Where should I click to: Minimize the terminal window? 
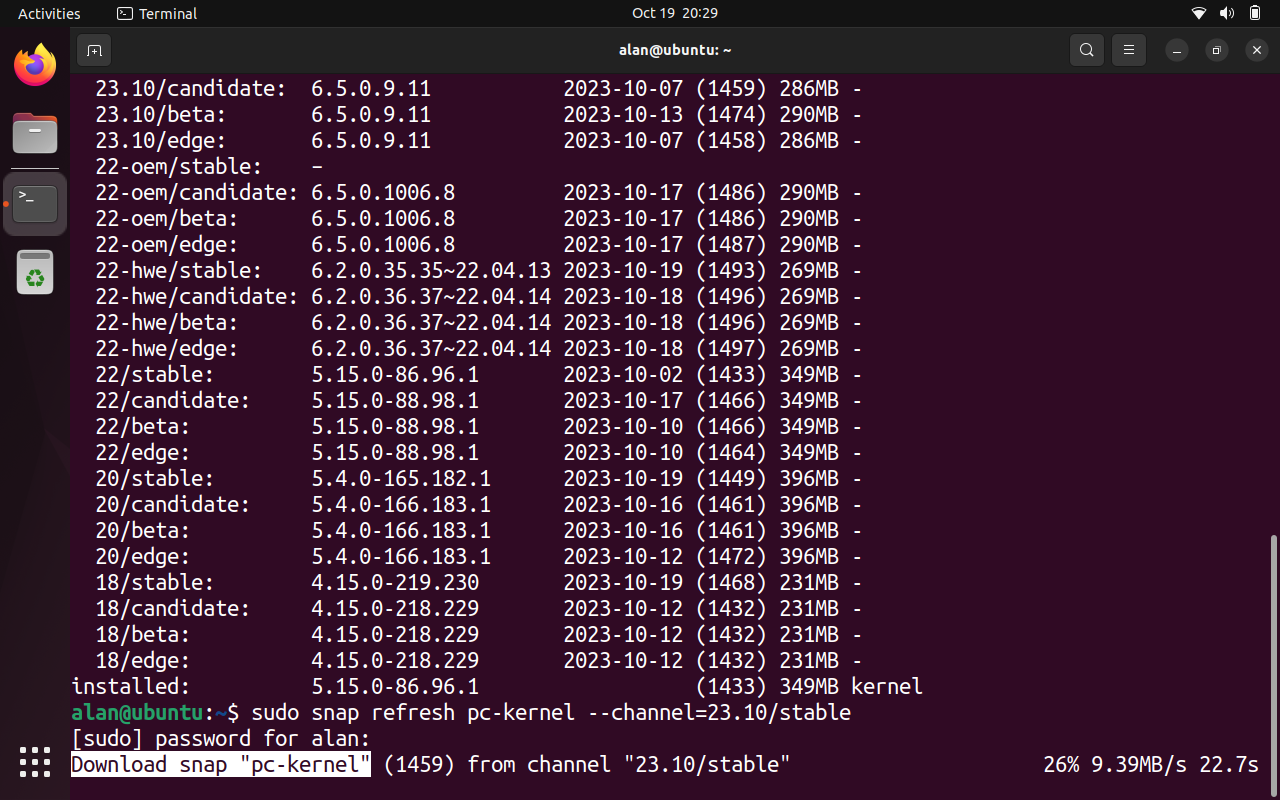(x=1178, y=50)
